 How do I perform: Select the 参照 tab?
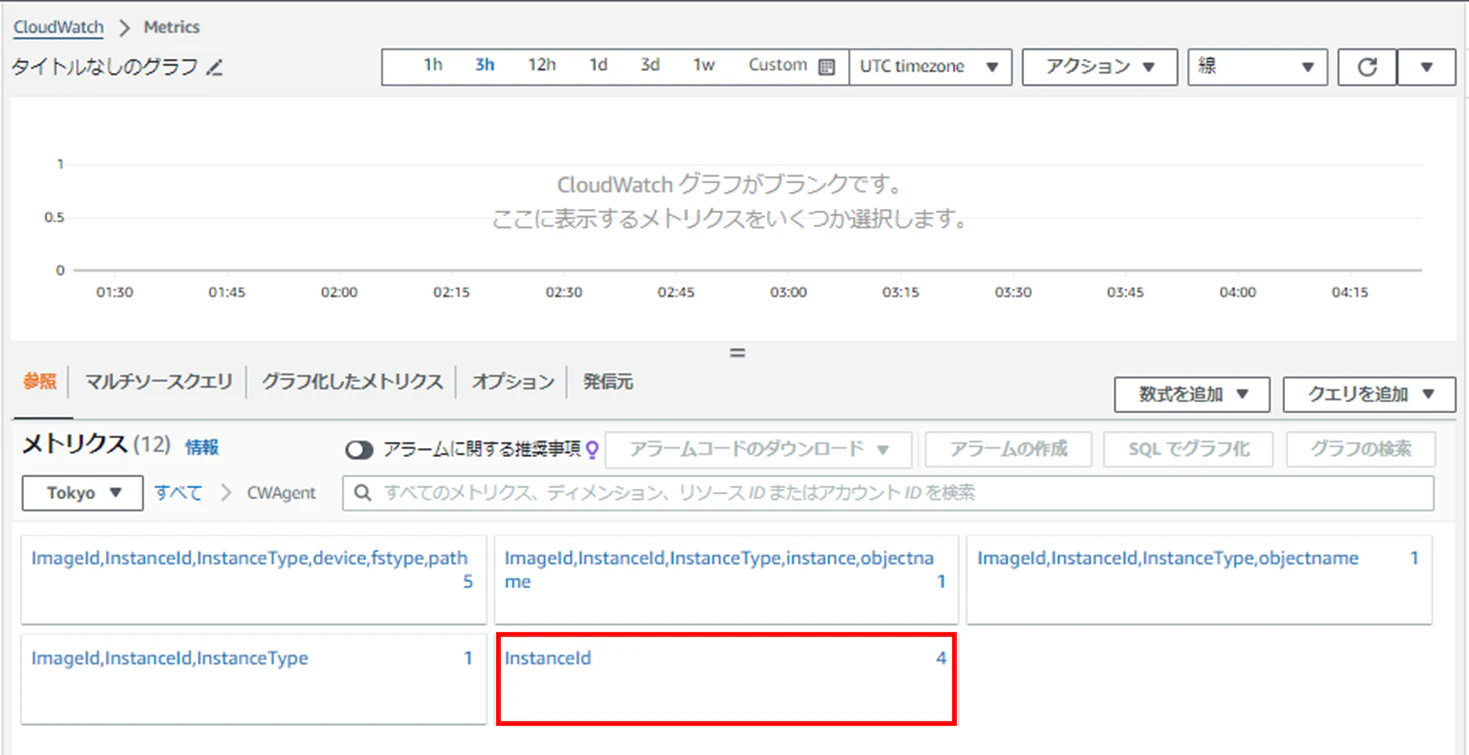[40, 382]
